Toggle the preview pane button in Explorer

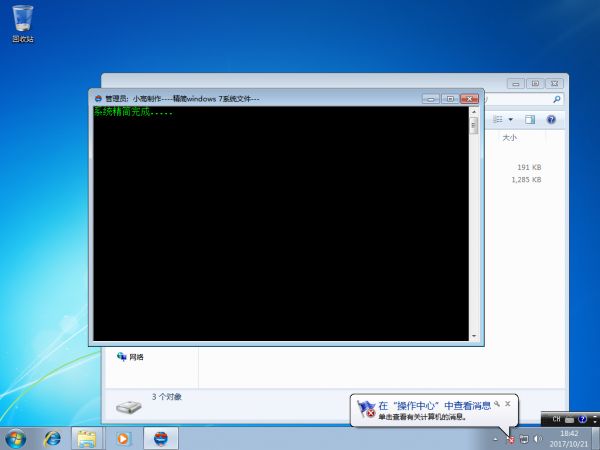tap(530, 120)
